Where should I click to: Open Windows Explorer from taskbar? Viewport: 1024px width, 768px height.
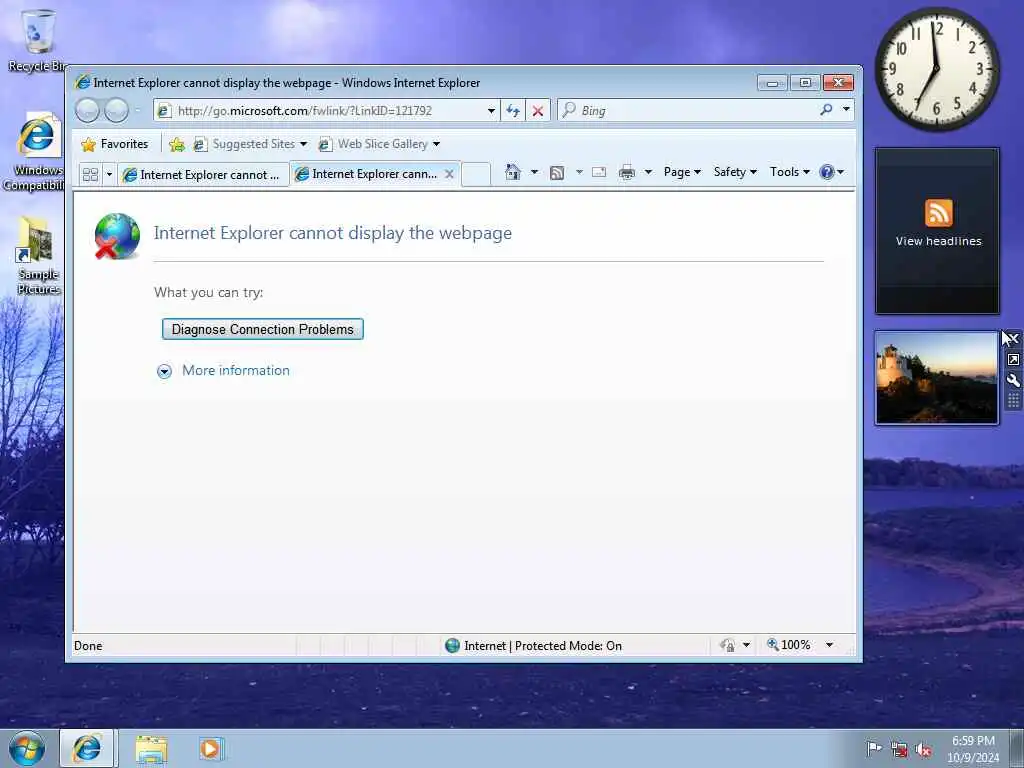click(152, 749)
